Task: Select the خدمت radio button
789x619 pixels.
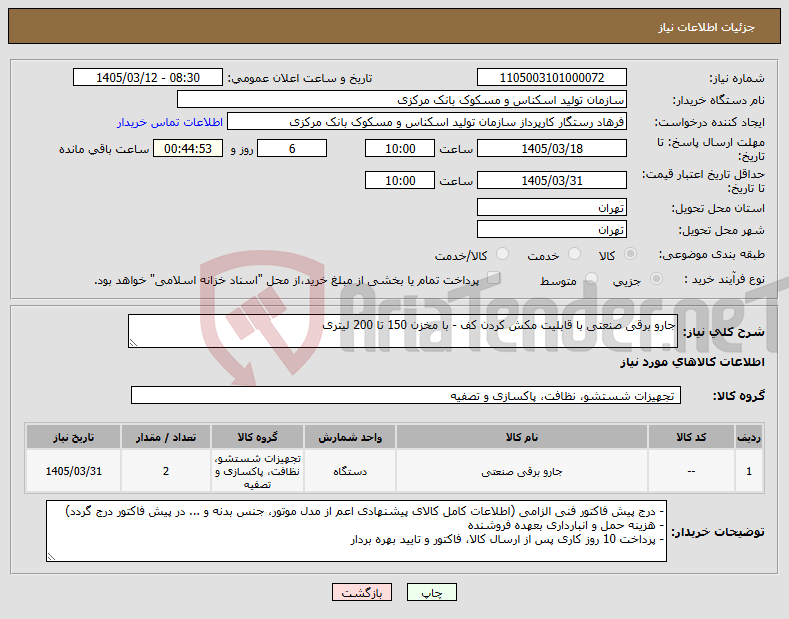Action: (574, 254)
